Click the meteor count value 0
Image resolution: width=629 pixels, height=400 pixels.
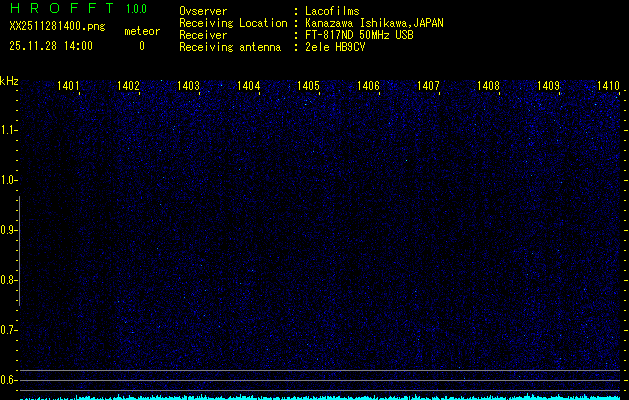pos(141,46)
